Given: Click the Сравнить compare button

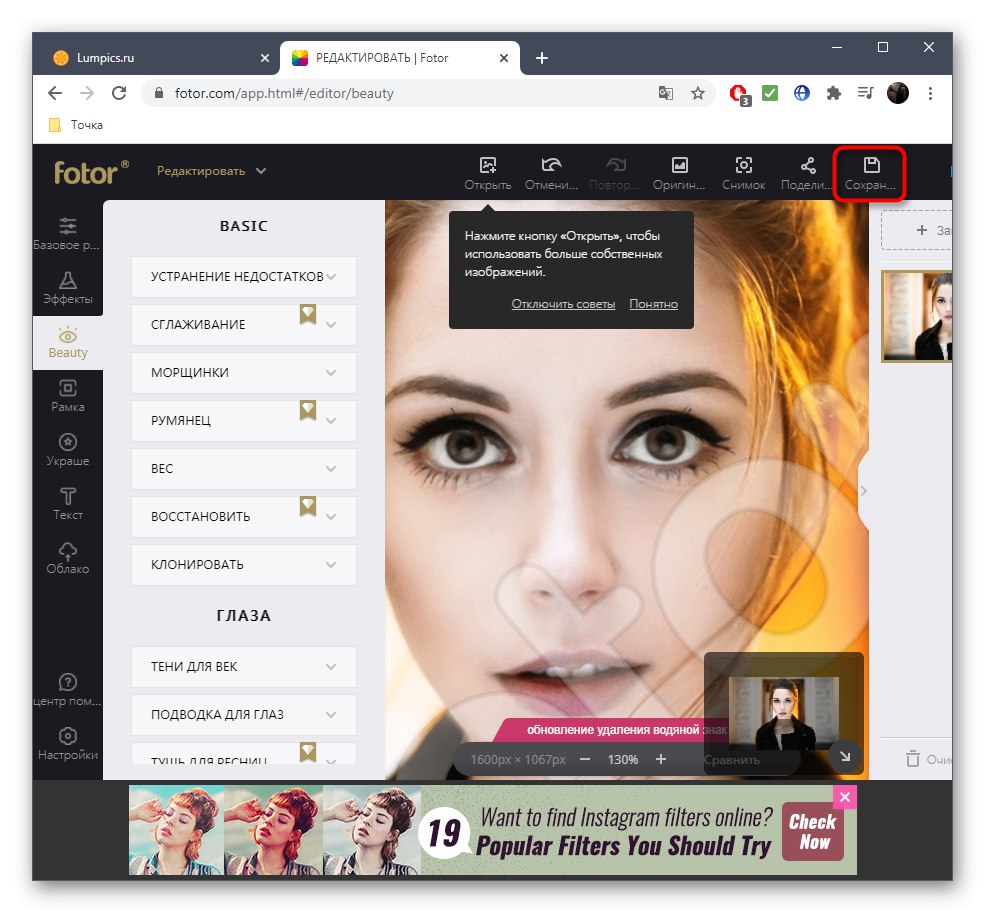Looking at the screenshot, I should click(x=731, y=760).
